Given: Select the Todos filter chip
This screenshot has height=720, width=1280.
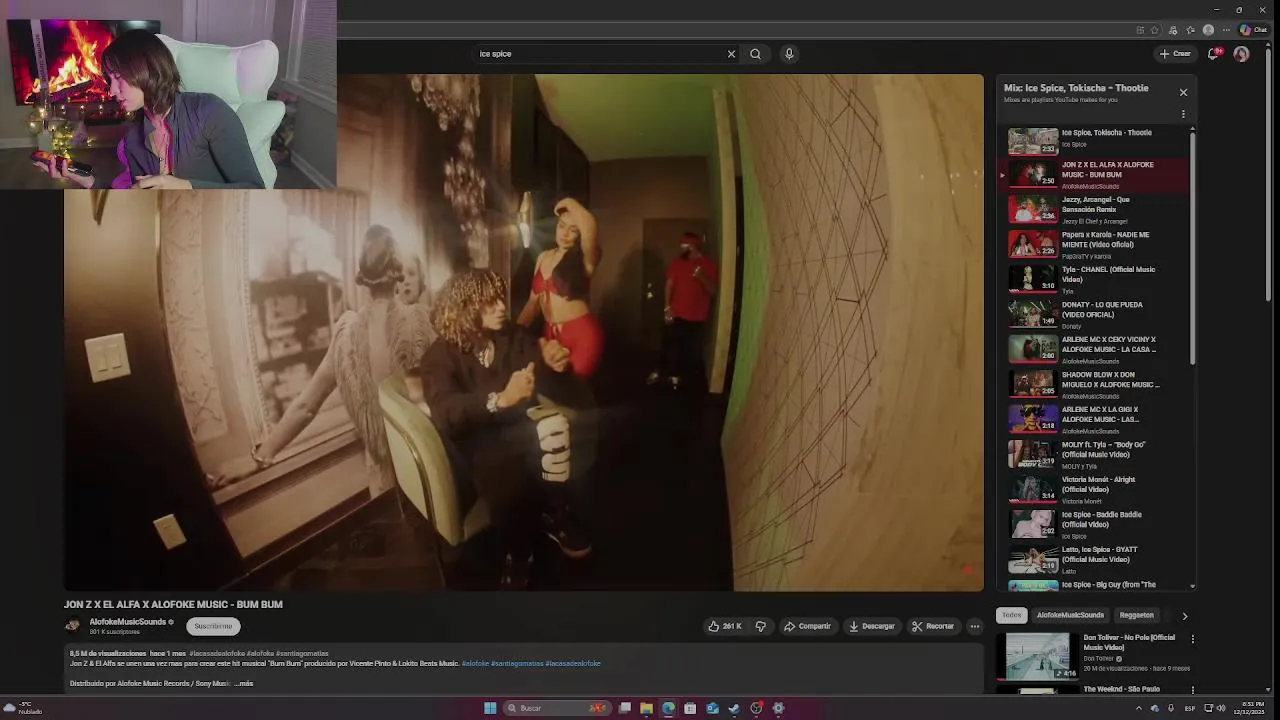Looking at the screenshot, I should click(1012, 615).
